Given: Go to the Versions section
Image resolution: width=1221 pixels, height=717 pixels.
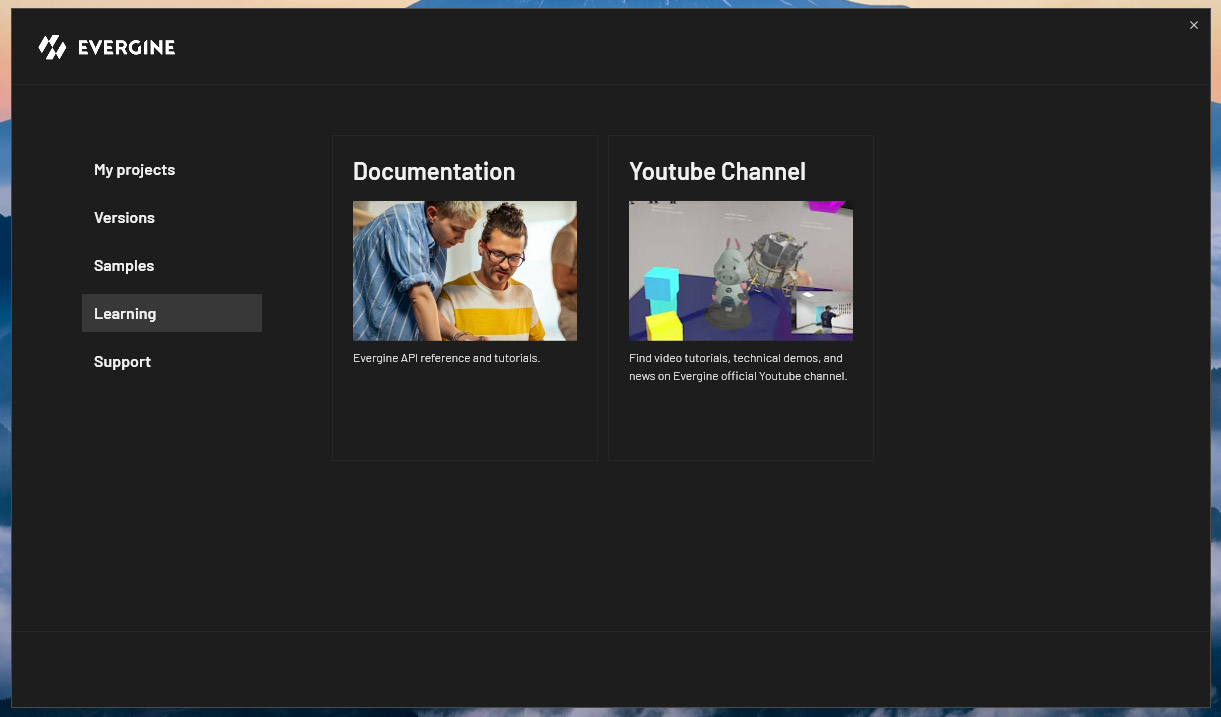Looking at the screenshot, I should (x=124, y=218).
